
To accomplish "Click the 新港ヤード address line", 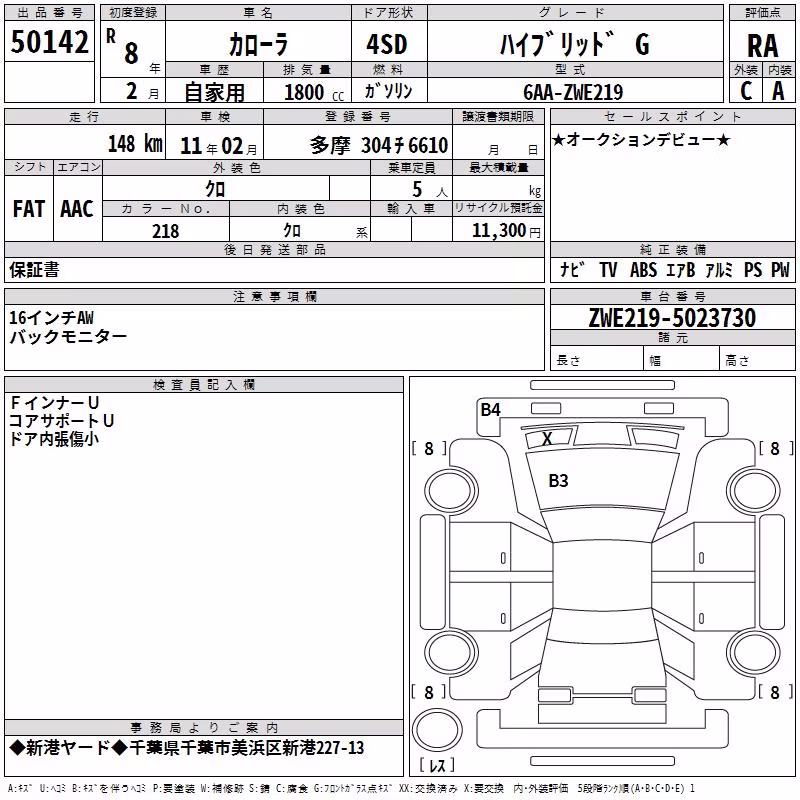I will coord(187,748).
